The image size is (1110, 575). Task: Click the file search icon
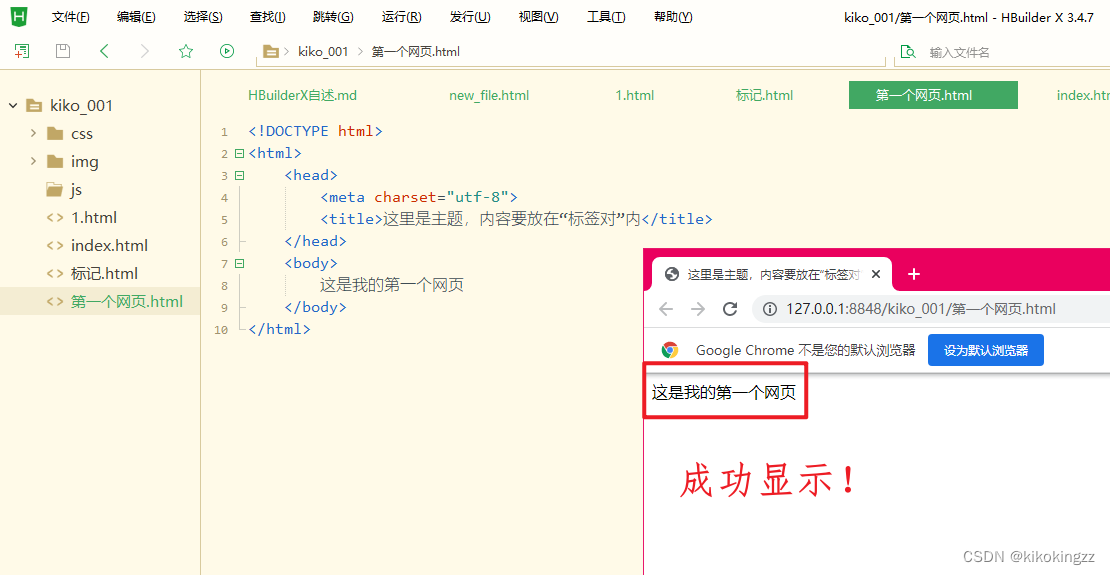[x=907, y=51]
